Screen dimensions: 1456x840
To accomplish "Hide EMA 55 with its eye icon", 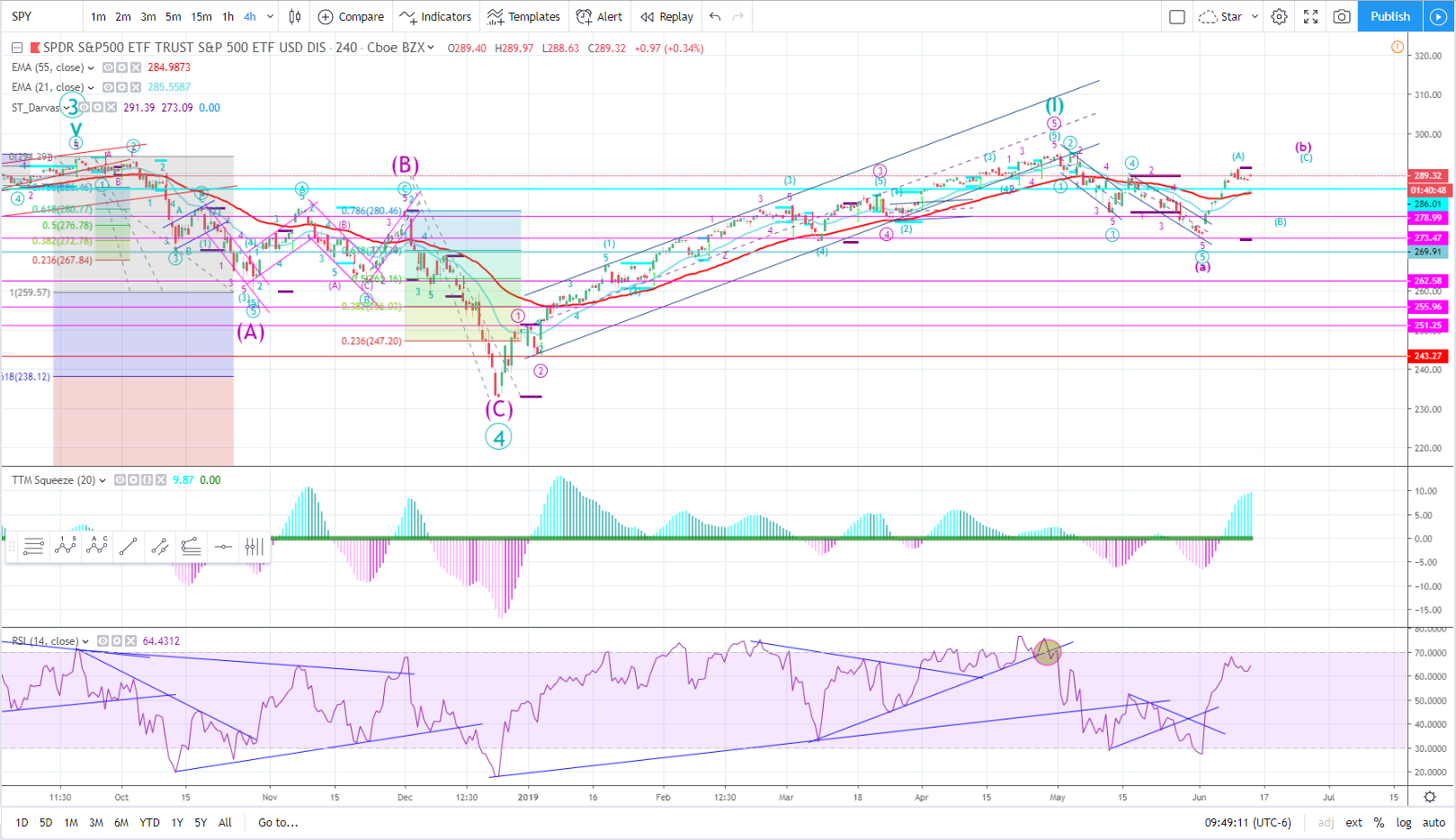I will tap(108, 67).
